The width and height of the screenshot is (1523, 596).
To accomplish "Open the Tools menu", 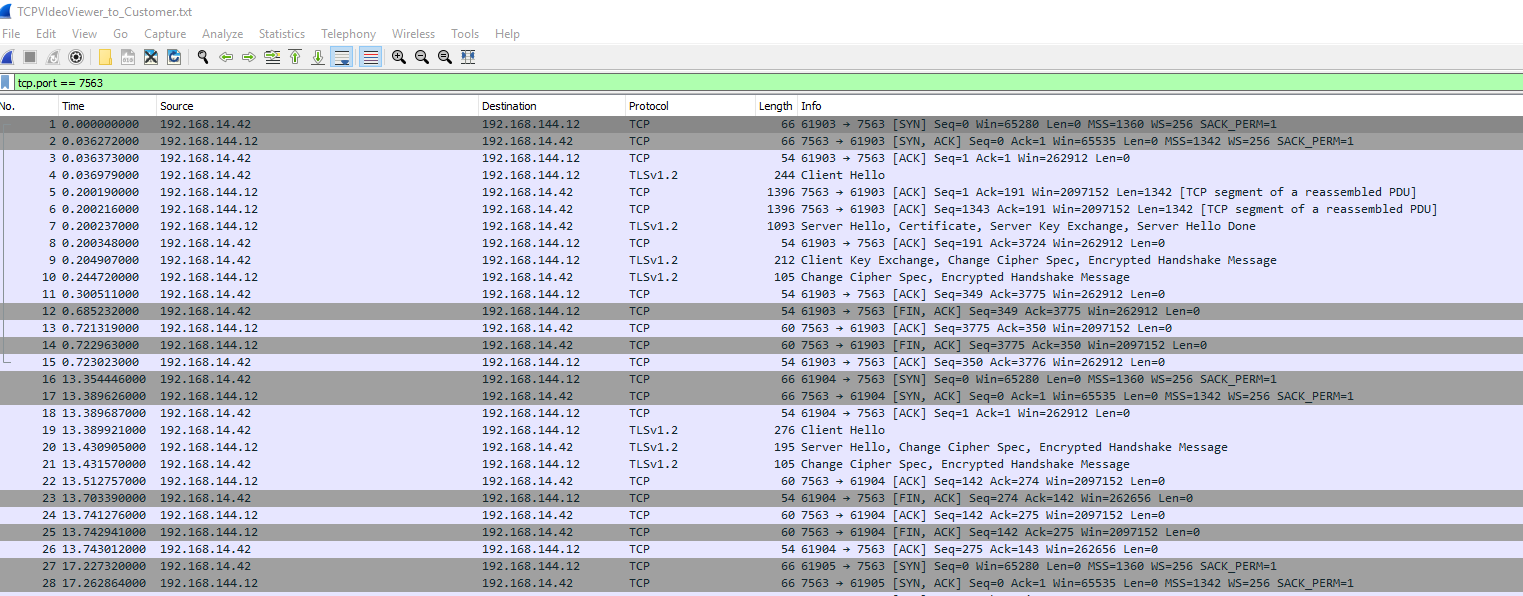I will click(465, 34).
